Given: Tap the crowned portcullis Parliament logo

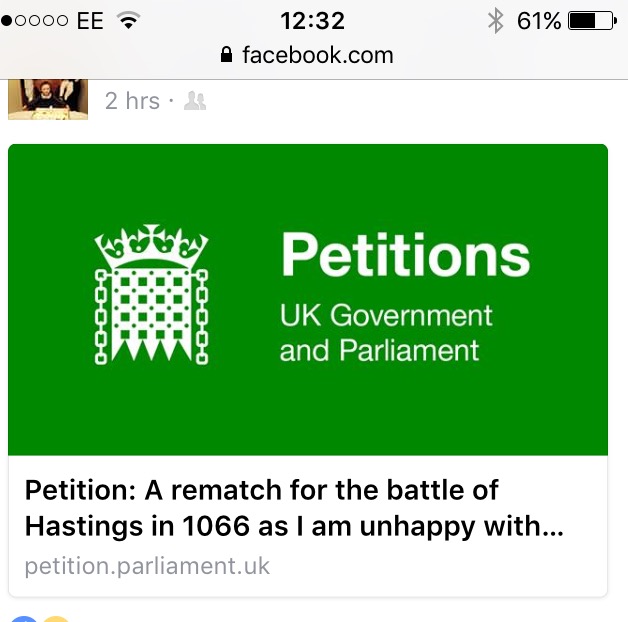Looking at the screenshot, I should tap(151, 295).
